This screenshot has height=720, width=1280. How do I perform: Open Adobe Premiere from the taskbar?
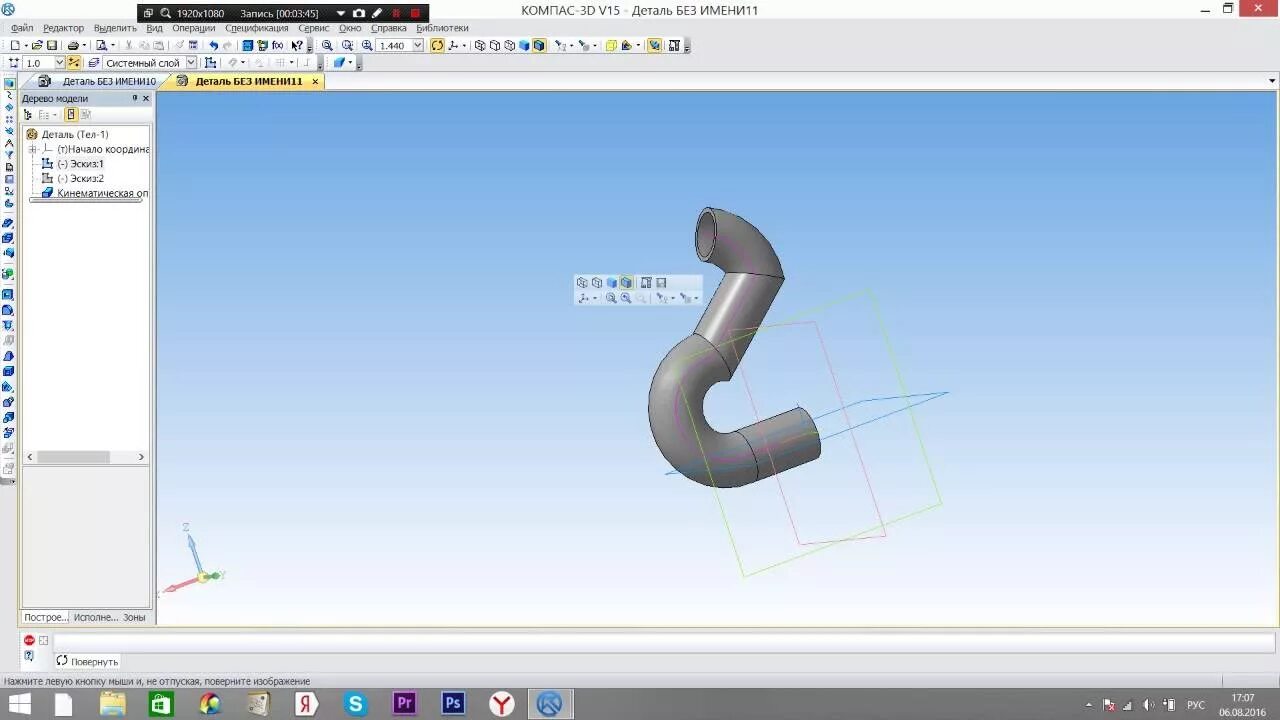pos(404,704)
